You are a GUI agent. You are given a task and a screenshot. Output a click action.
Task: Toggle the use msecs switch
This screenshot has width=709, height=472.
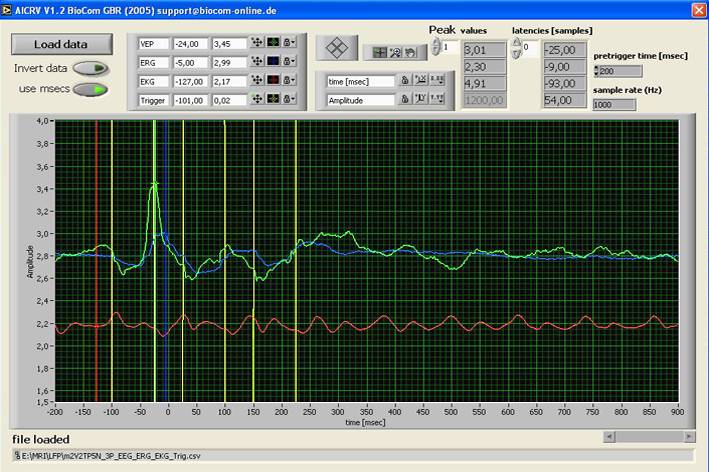pyautogui.click(x=91, y=89)
